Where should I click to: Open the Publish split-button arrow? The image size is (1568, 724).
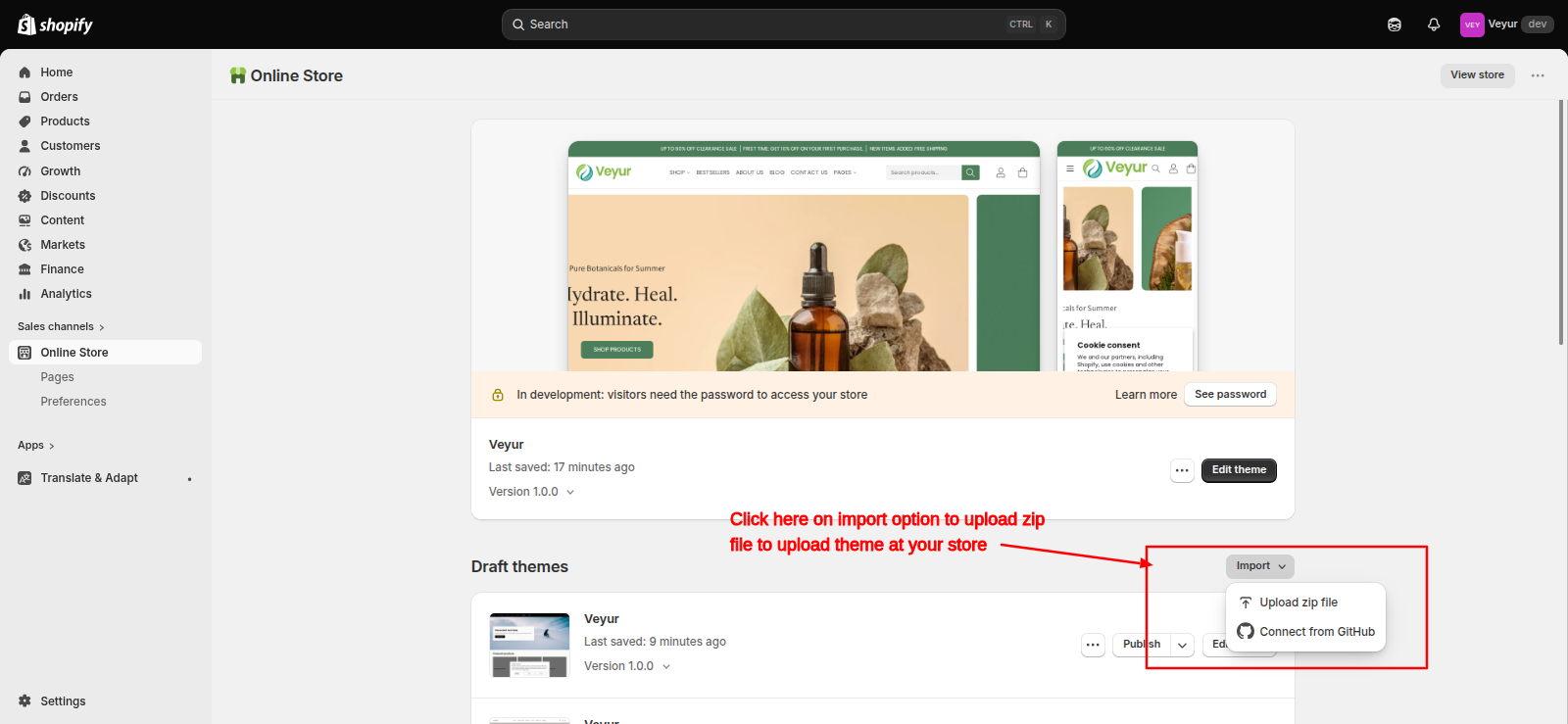(1182, 645)
